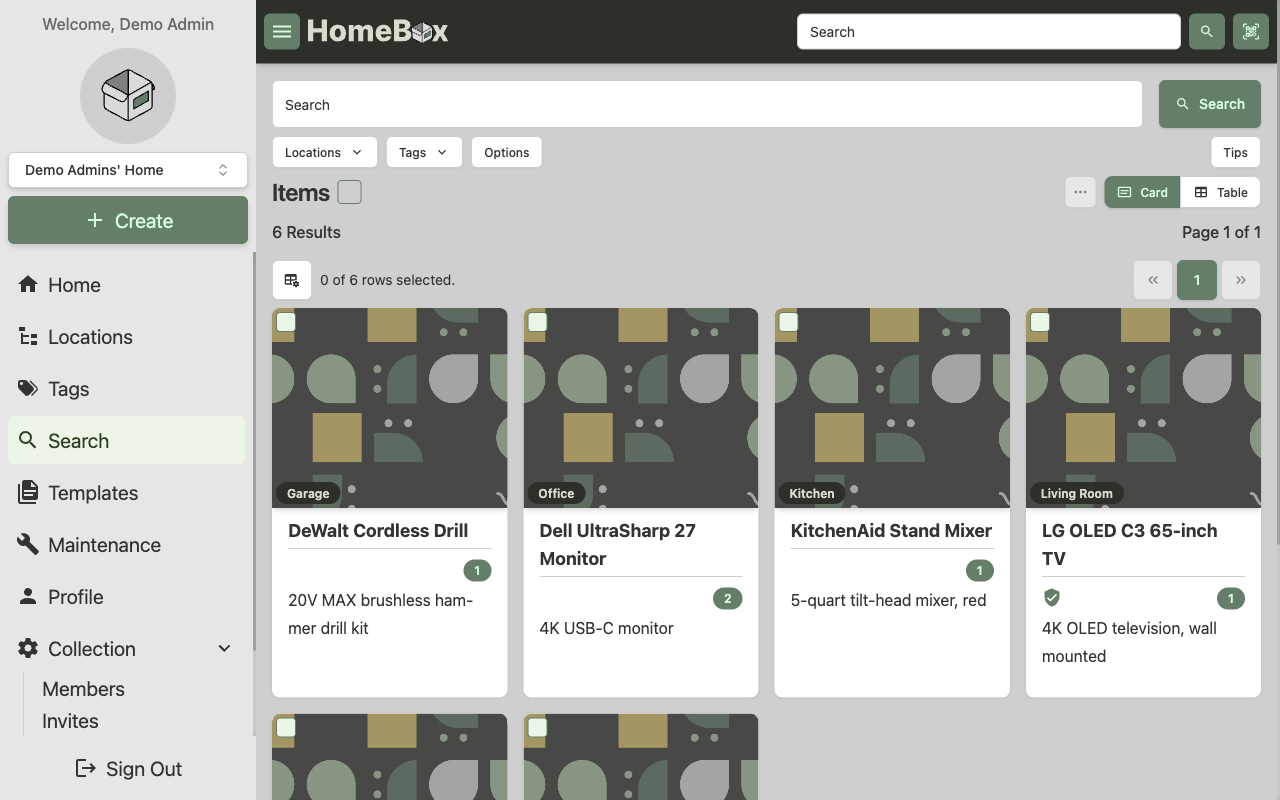Viewport: 1280px width, 800px height.
Task: Open Tags in the sidebar
Action: tap(126, 389)
